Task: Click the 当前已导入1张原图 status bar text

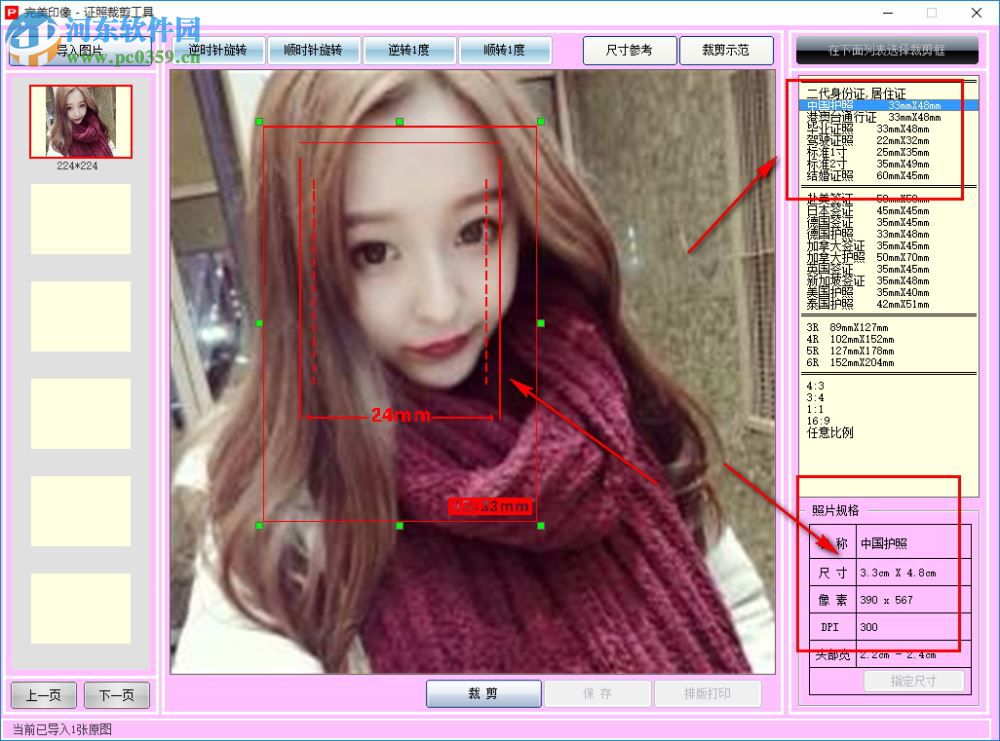Action: (x=62, y=729)
